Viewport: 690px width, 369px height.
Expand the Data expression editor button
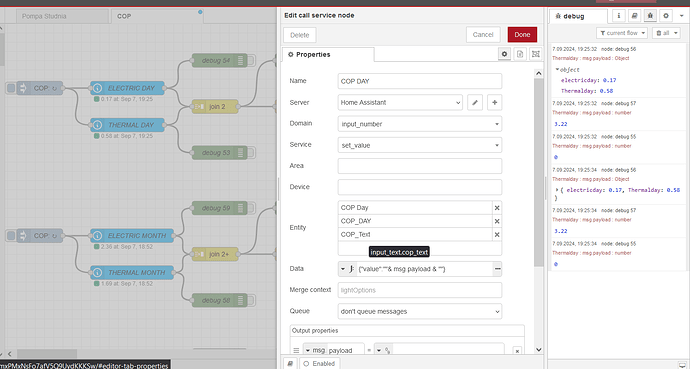pos(497,269)
